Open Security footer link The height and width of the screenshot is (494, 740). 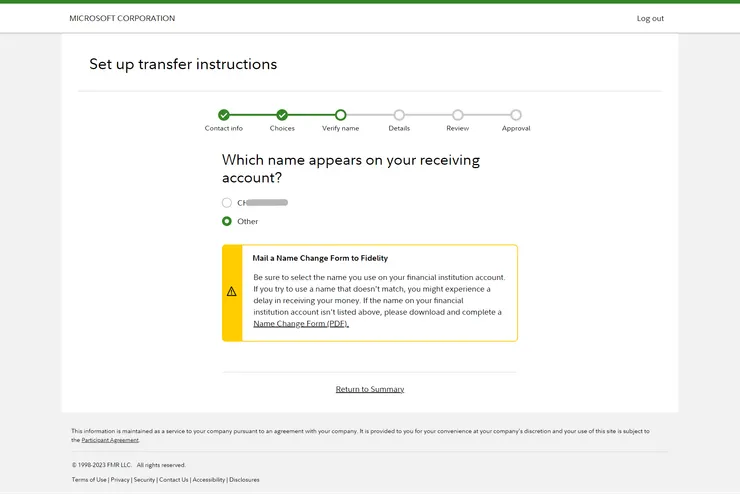pos(144,480)
